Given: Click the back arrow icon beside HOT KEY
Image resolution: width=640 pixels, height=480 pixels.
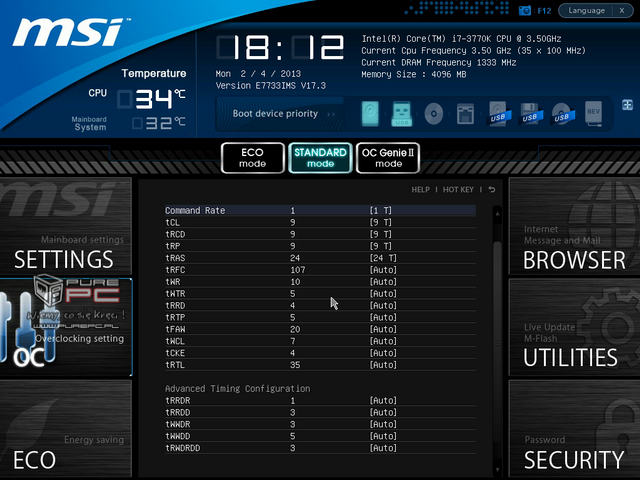Looking at the screenshot, I should point(492,190).
